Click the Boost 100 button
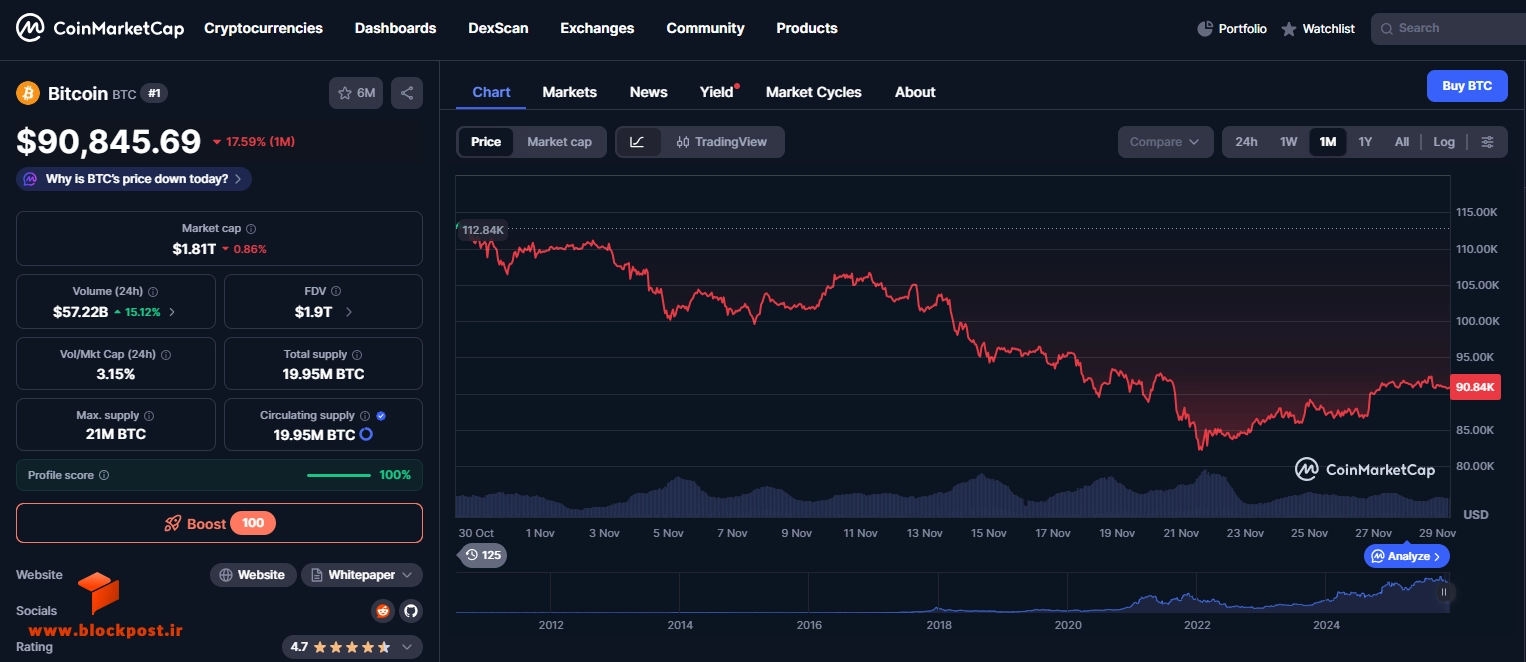The image size is (1526, 662). tap(219, 523)
